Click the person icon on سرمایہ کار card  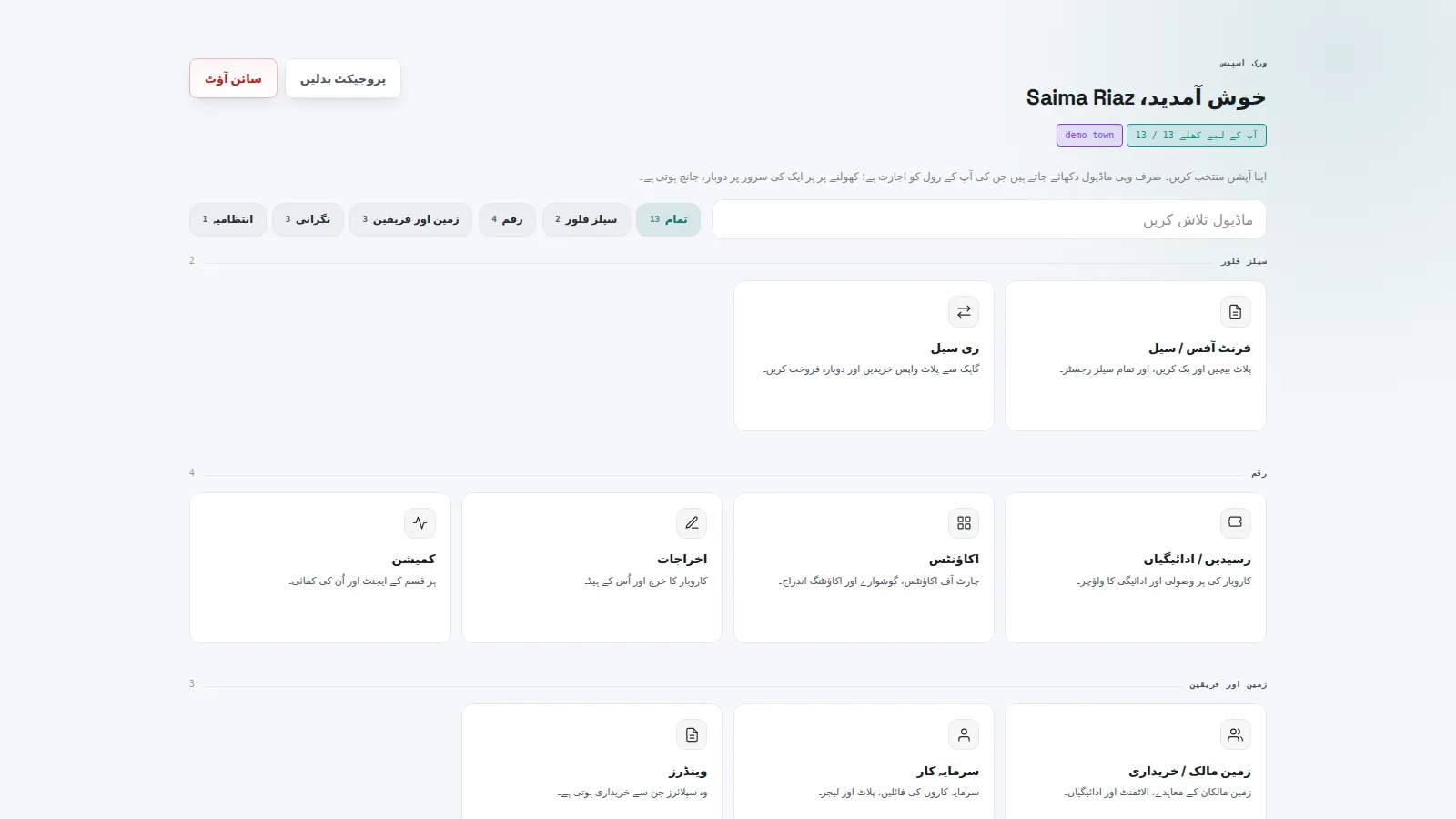pos(964,734)
